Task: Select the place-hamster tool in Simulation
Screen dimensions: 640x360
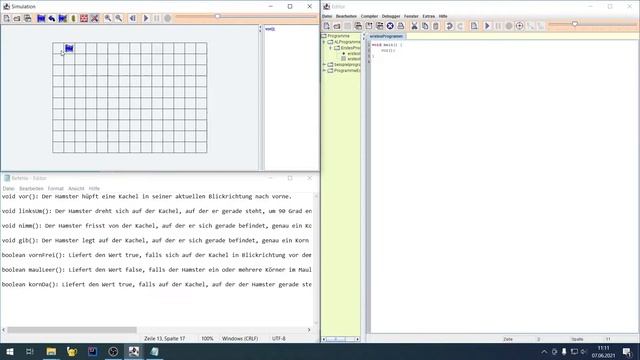Action: [41, 18]
